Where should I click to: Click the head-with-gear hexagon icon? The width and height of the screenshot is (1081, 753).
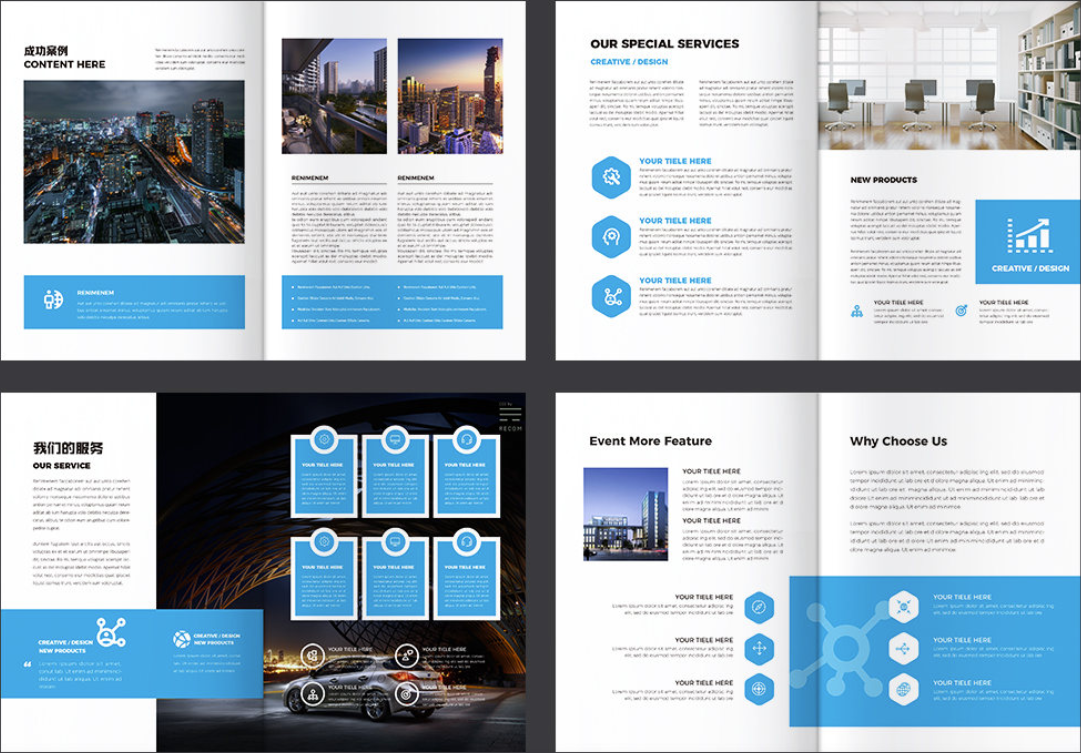point(611,237)
